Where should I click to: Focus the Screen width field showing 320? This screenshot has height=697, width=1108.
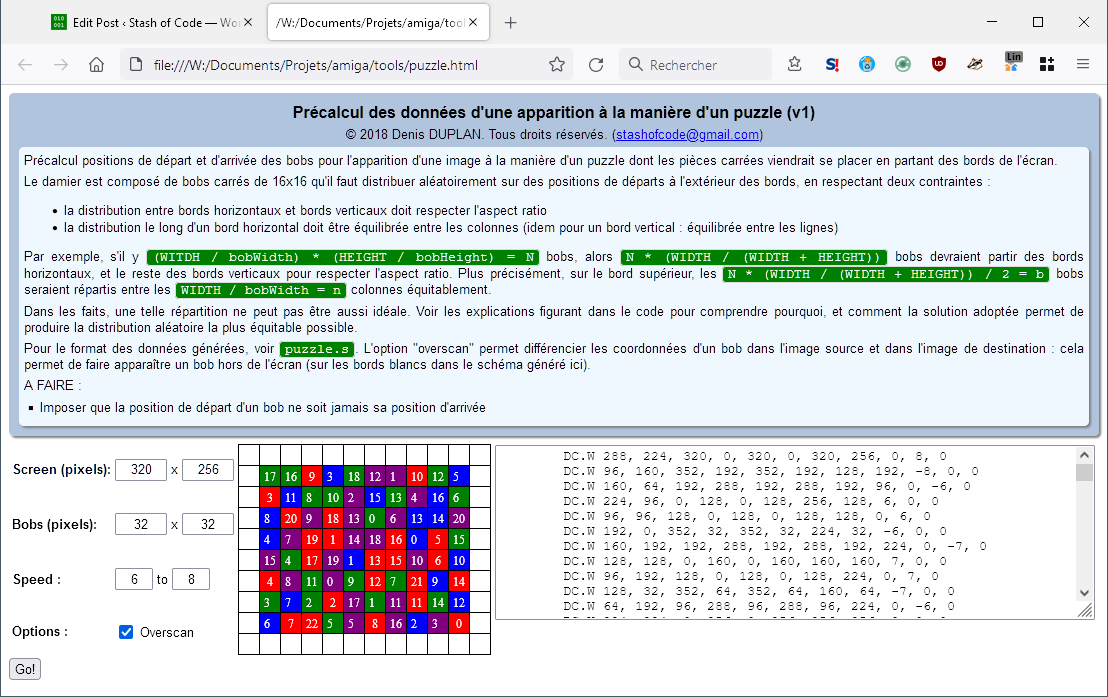click(141, 470)
